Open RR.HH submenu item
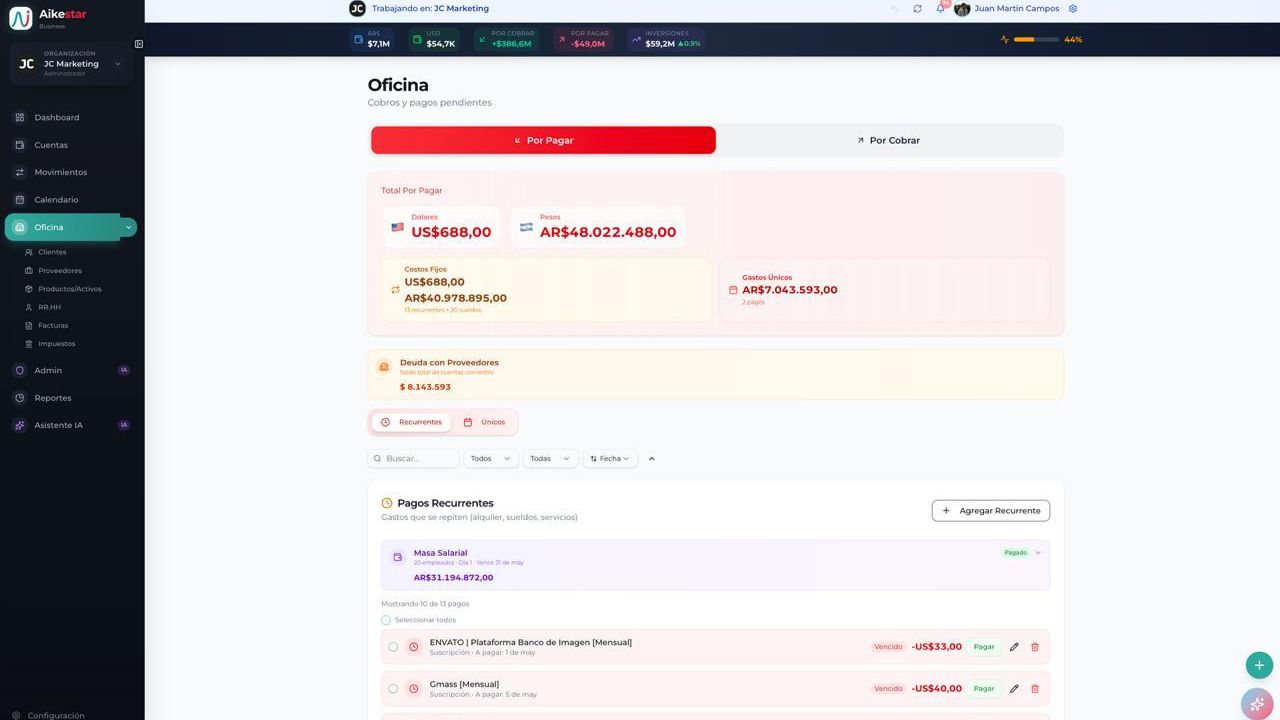The width and height of the screenshot is (1280, 720). [49, 307]
